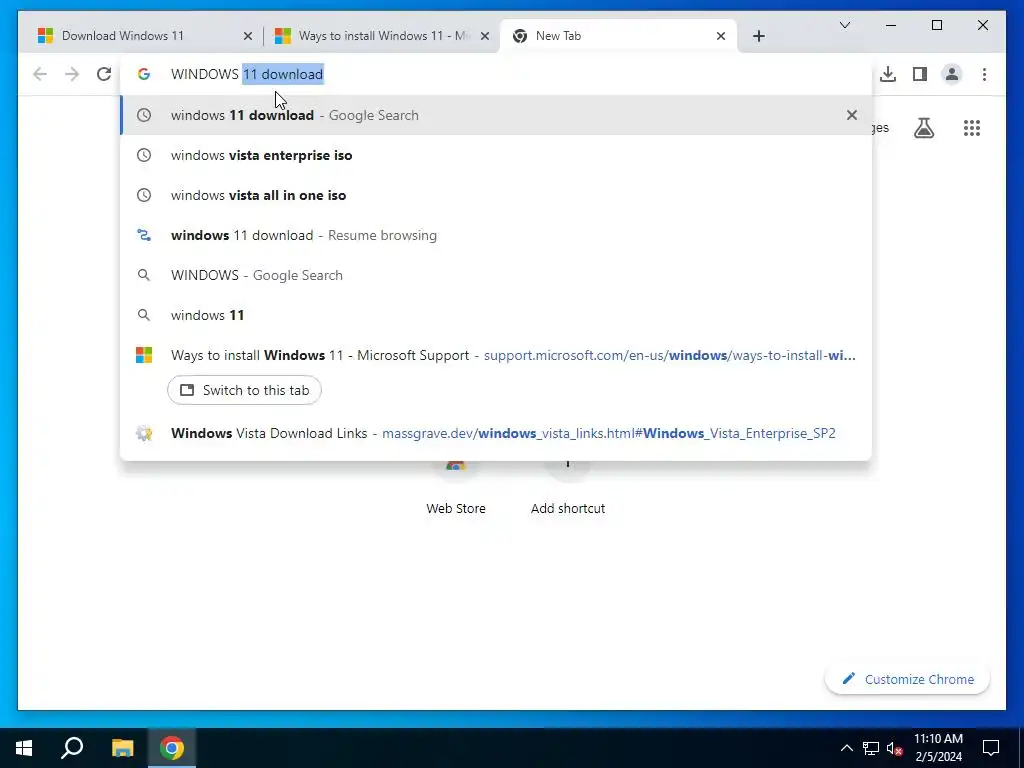Open the Windows Start menu

24,748
